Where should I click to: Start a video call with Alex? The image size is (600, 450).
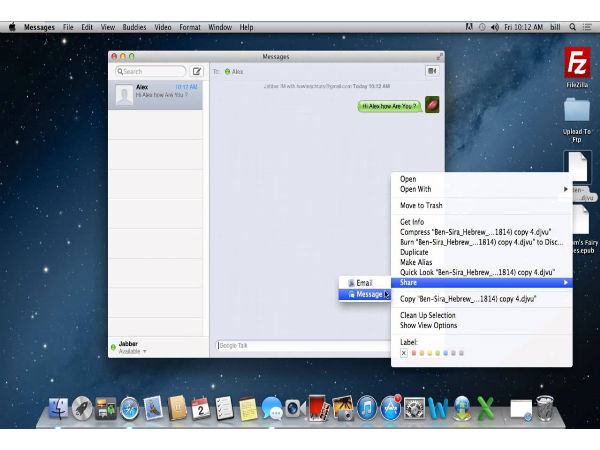click(432, 71)
